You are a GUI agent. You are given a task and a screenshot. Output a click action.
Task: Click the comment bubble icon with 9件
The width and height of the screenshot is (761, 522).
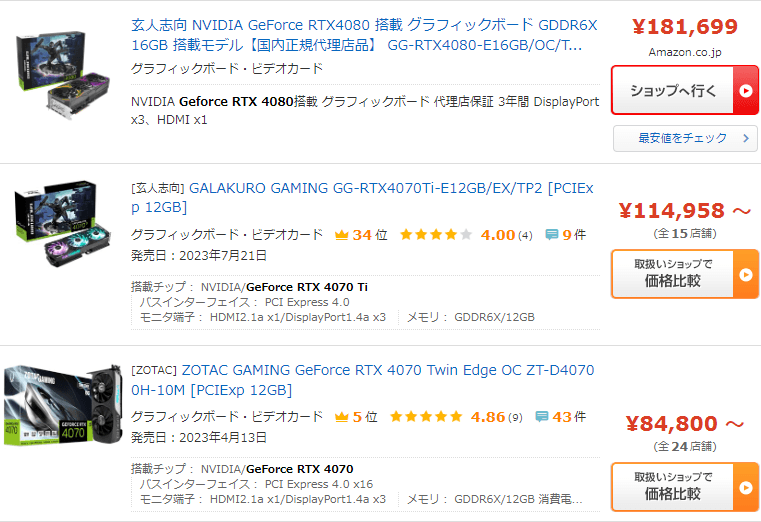(x=552, y=235)
